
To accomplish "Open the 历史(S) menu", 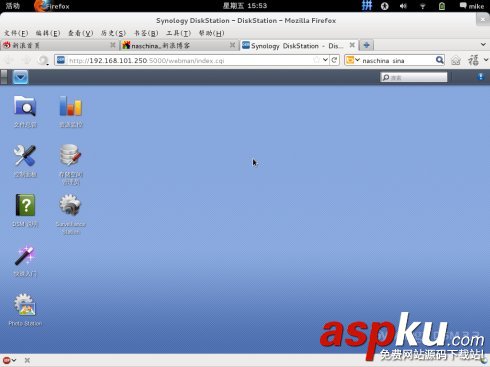I will pyautogui.click(x=113, y=33).
